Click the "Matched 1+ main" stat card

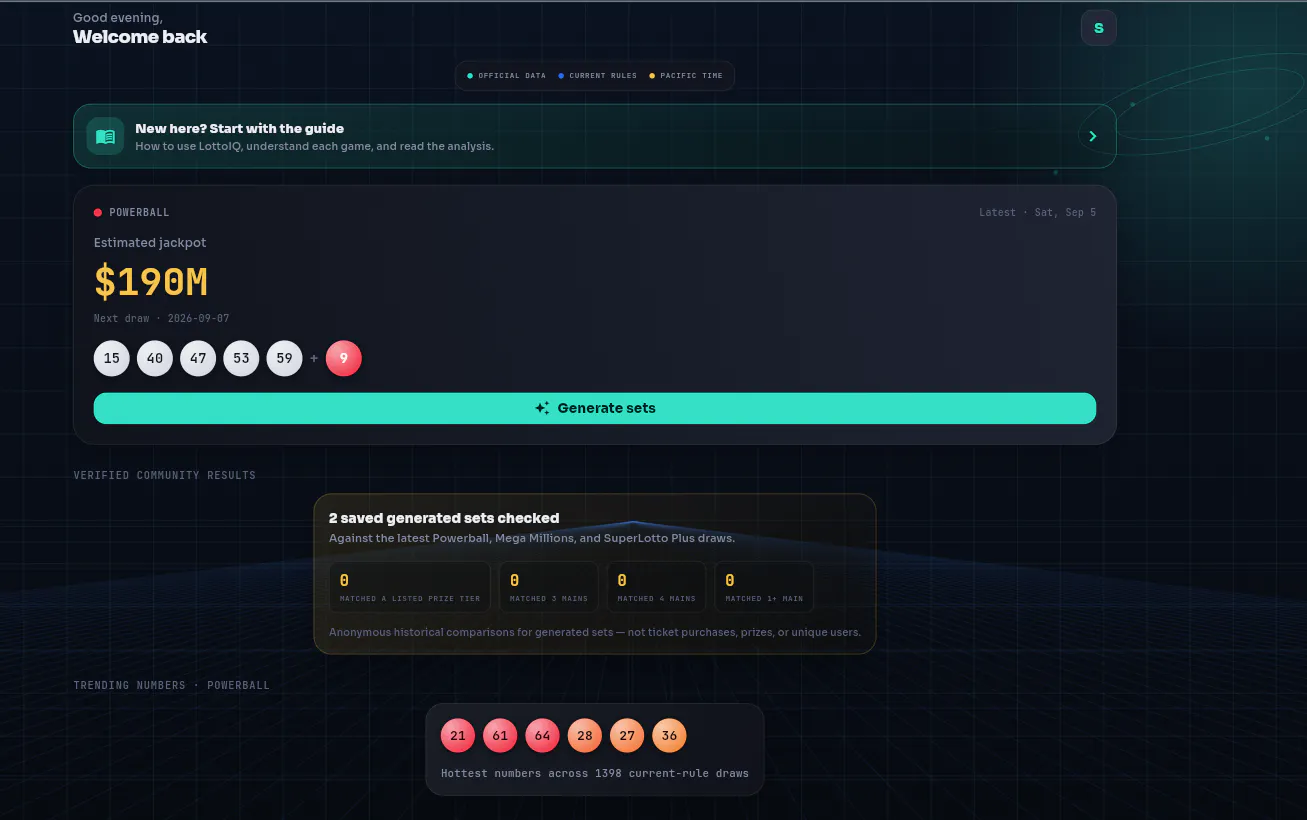tap(764, 587)
